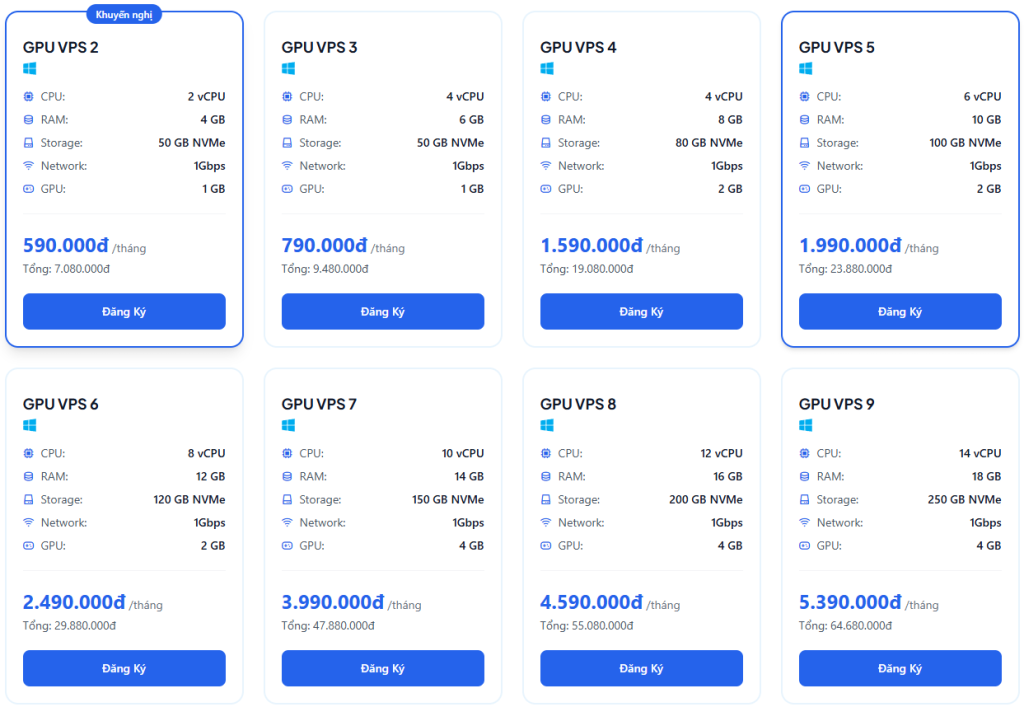Click the Windows icon under GPU VPS 5
The width and height of the screenshot is (1024, 707).
tap(806, 69)
